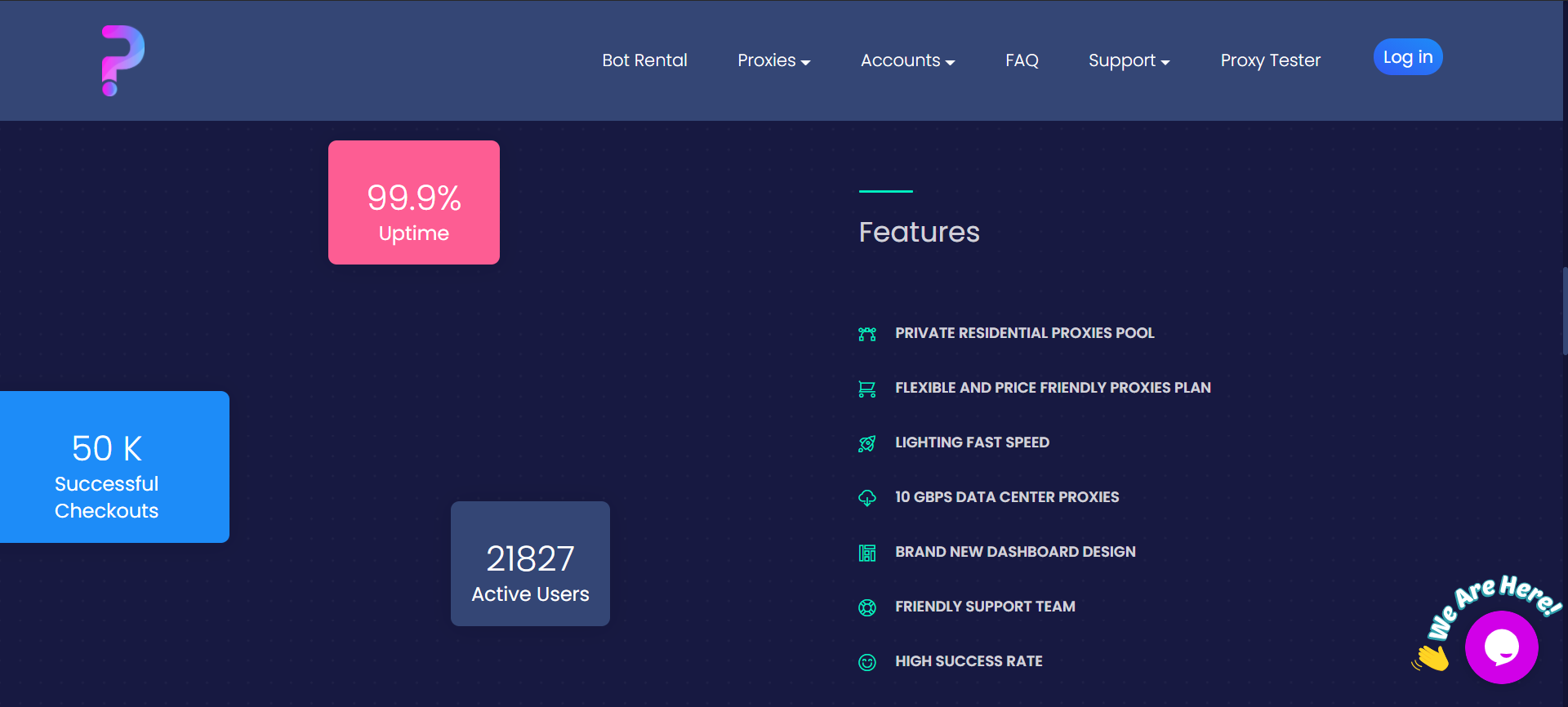
Task: Open the Proxy Tester page
Action: [1270, 60]
